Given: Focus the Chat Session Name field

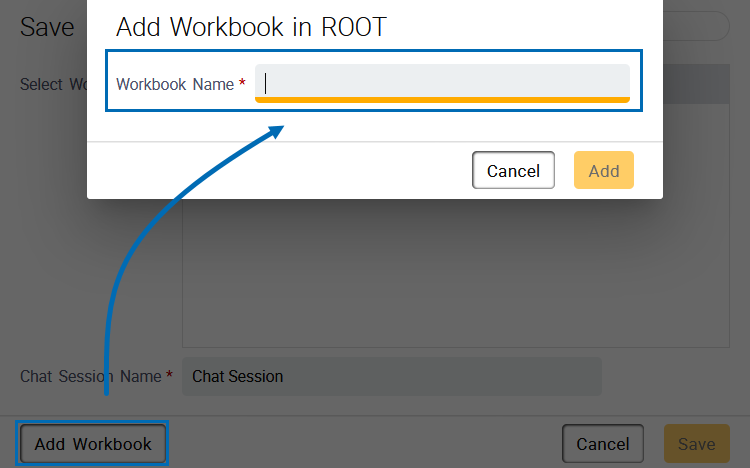Looking at the screenshot, I should pos(392,377).
